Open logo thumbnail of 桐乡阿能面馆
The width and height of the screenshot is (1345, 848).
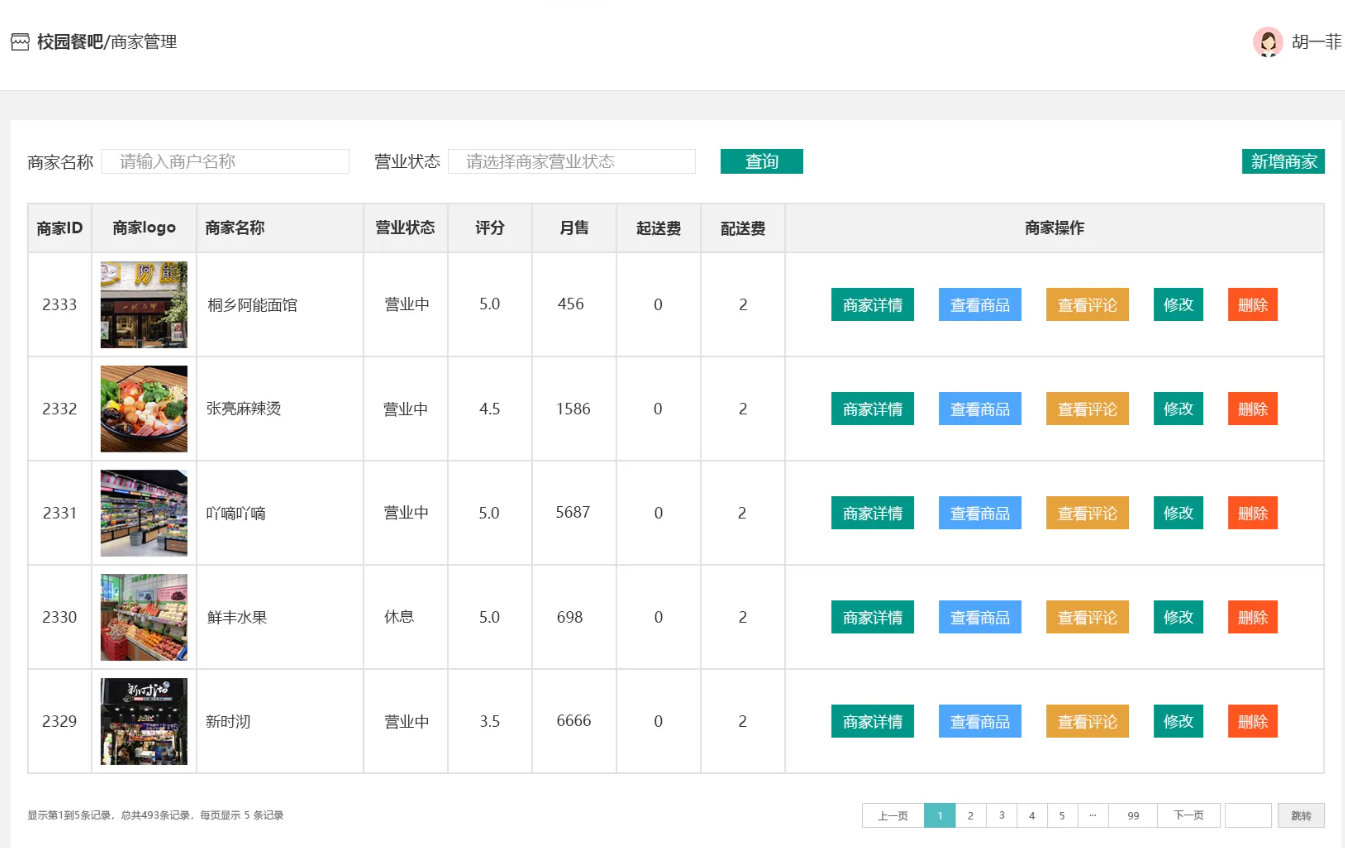point(144,305)
